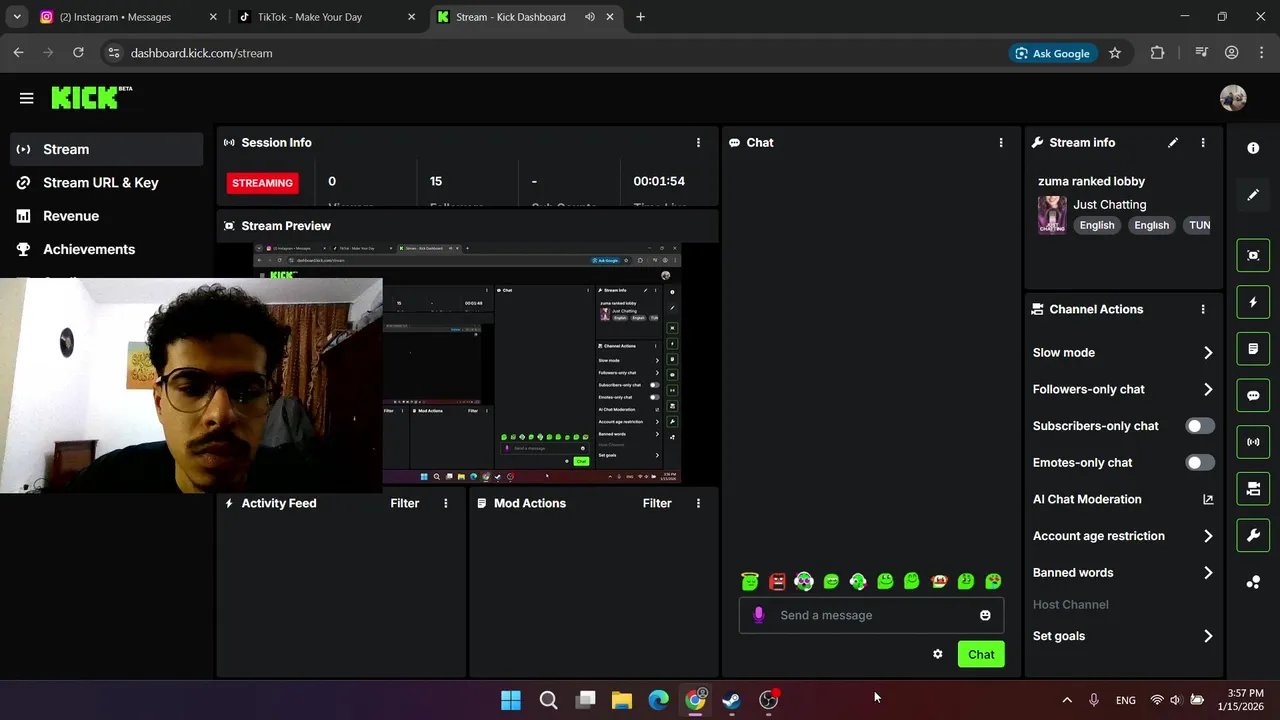Open Chrome extensions puzzle icon

[1157, 53]
